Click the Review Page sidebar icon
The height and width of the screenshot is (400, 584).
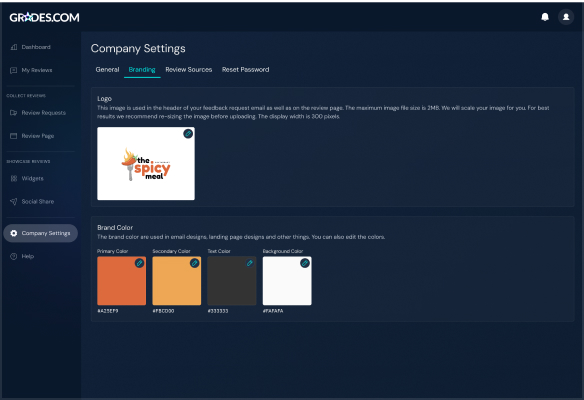14,136
